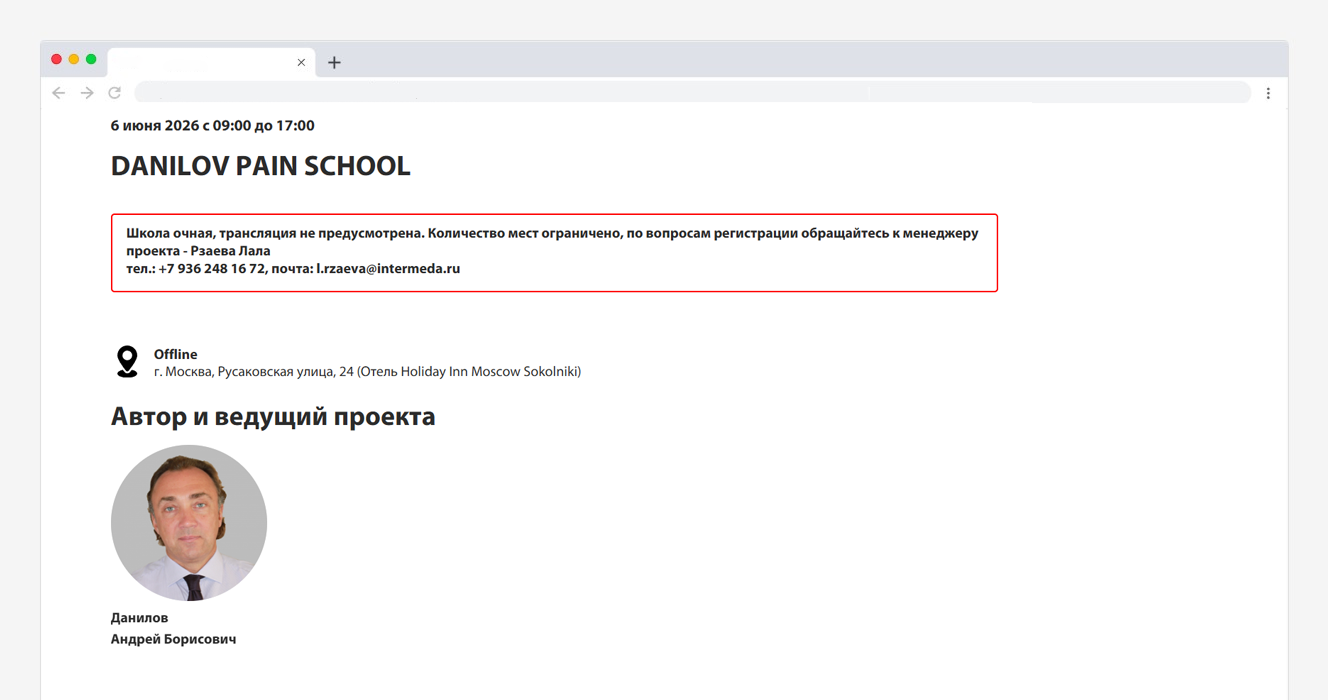Click the address Русаковская улица, 24
The width and height of the screenshot is (1328, 700).
(x=286, y=372)
